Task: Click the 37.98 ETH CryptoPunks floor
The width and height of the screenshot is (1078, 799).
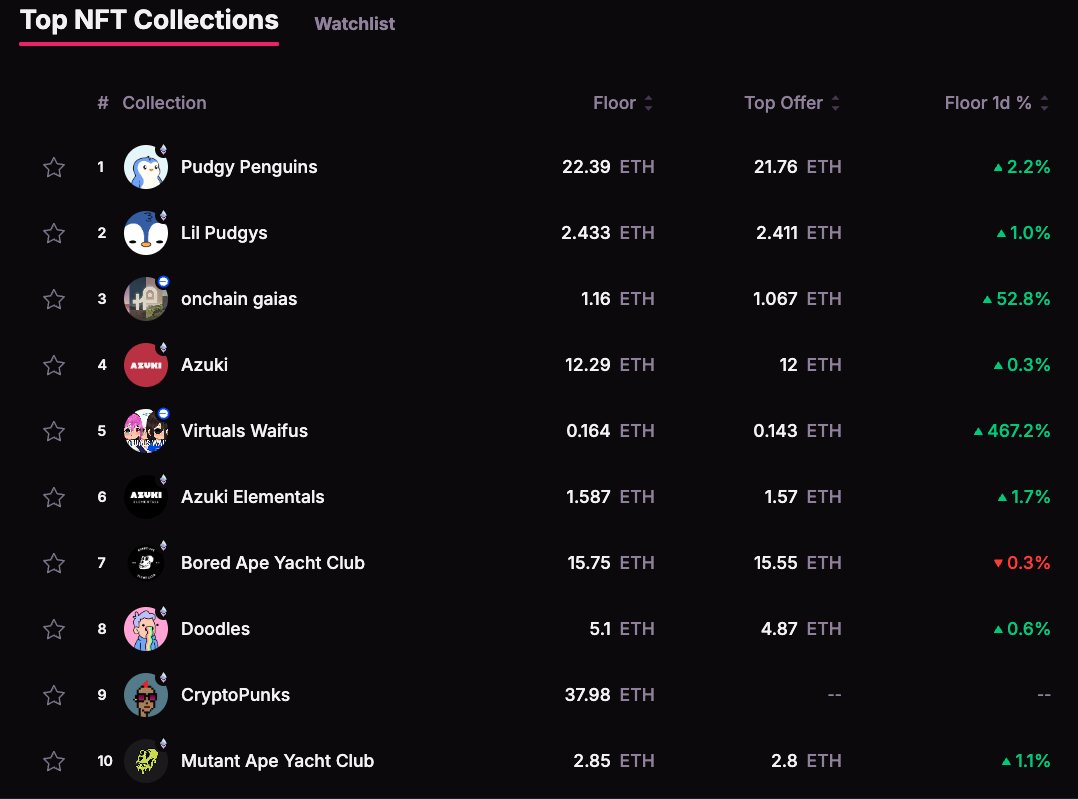Action: click(x=609, y=695)
